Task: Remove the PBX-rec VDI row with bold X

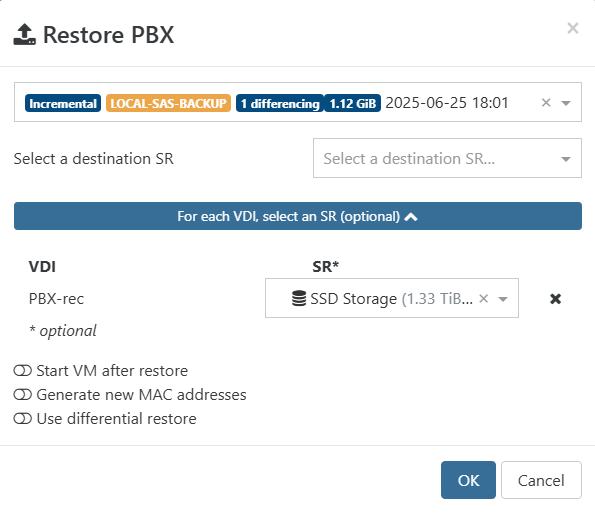Action: [555, 299]
